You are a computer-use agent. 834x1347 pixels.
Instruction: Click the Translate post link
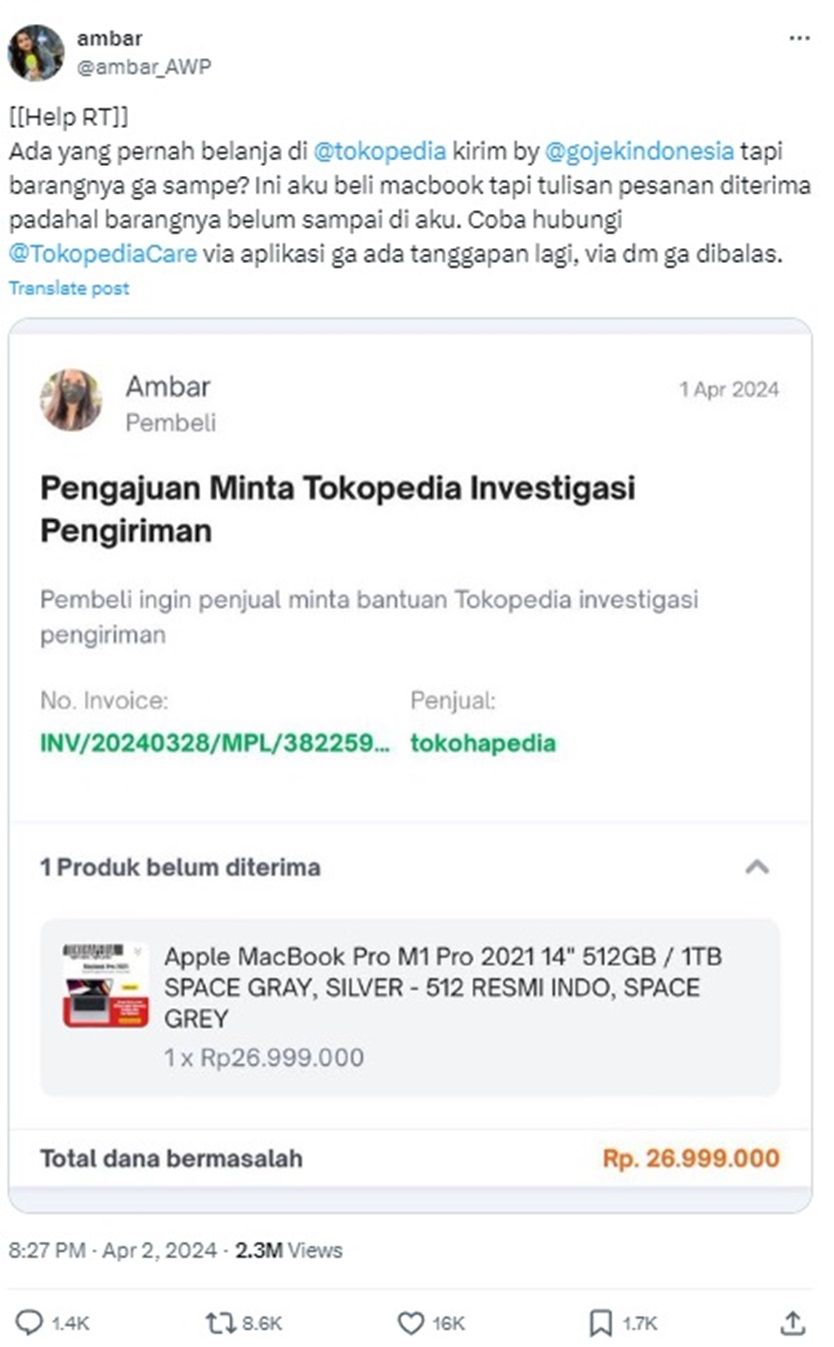click(69, 288)
